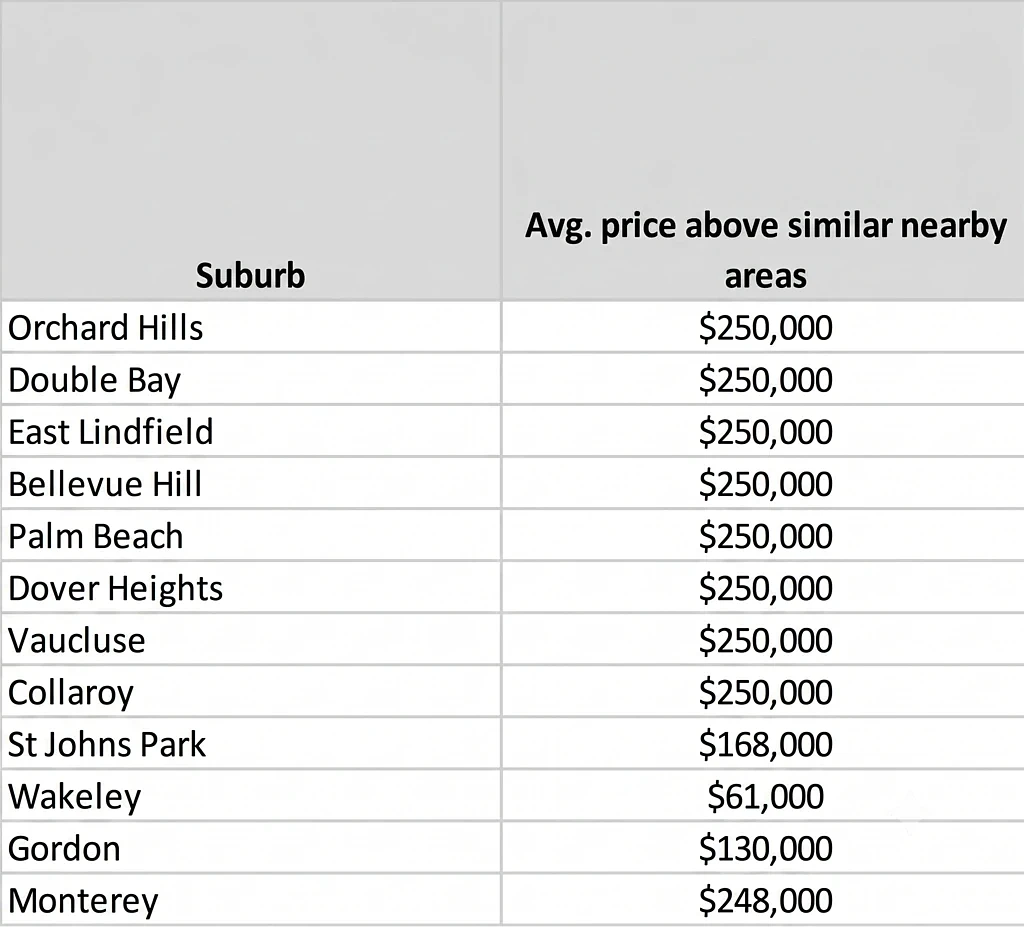Select the $248,000 price cell
Image resolution: width=1024 pixels, height=927 pixels.
[763, 900]
